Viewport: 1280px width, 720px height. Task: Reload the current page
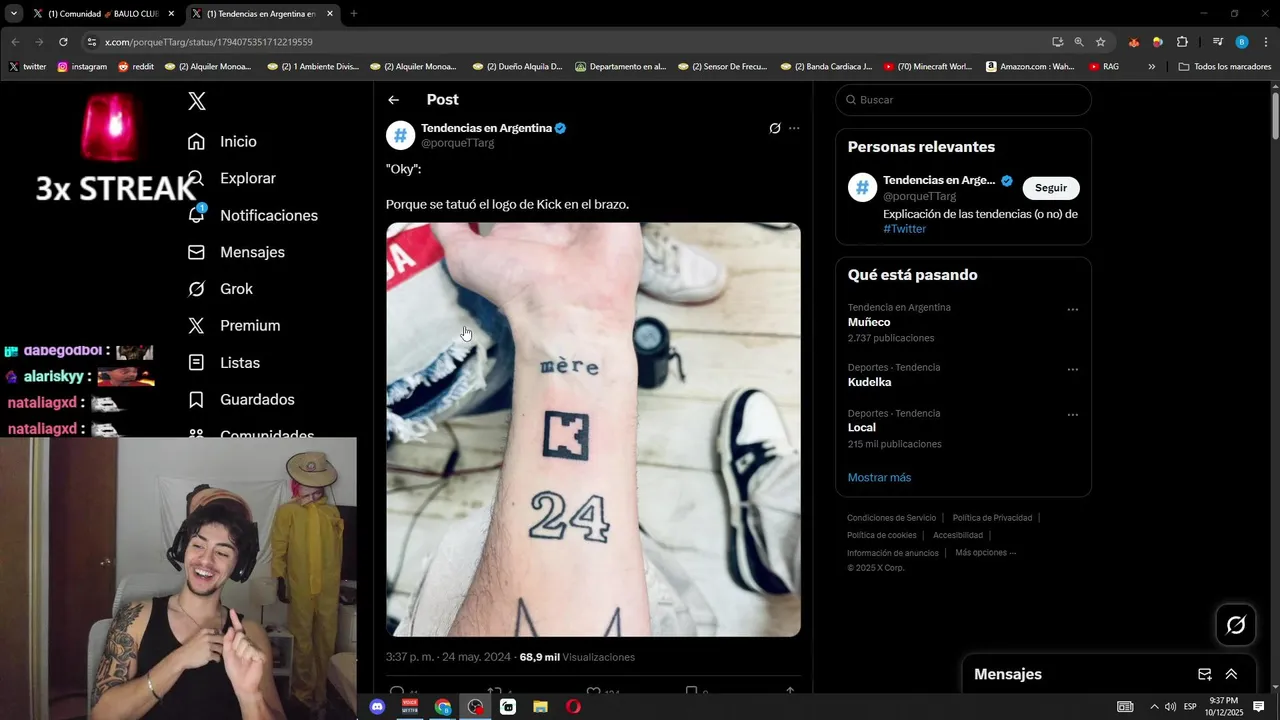click(63, 42)
